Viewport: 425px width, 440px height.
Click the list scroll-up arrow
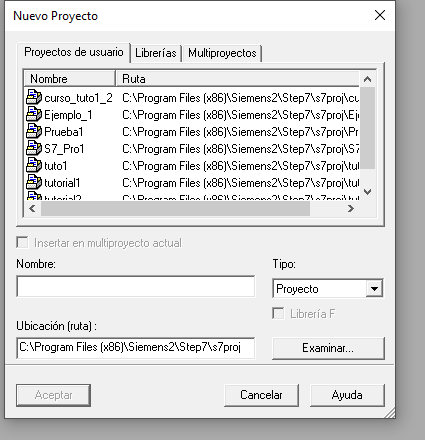(x=367, y=79)
